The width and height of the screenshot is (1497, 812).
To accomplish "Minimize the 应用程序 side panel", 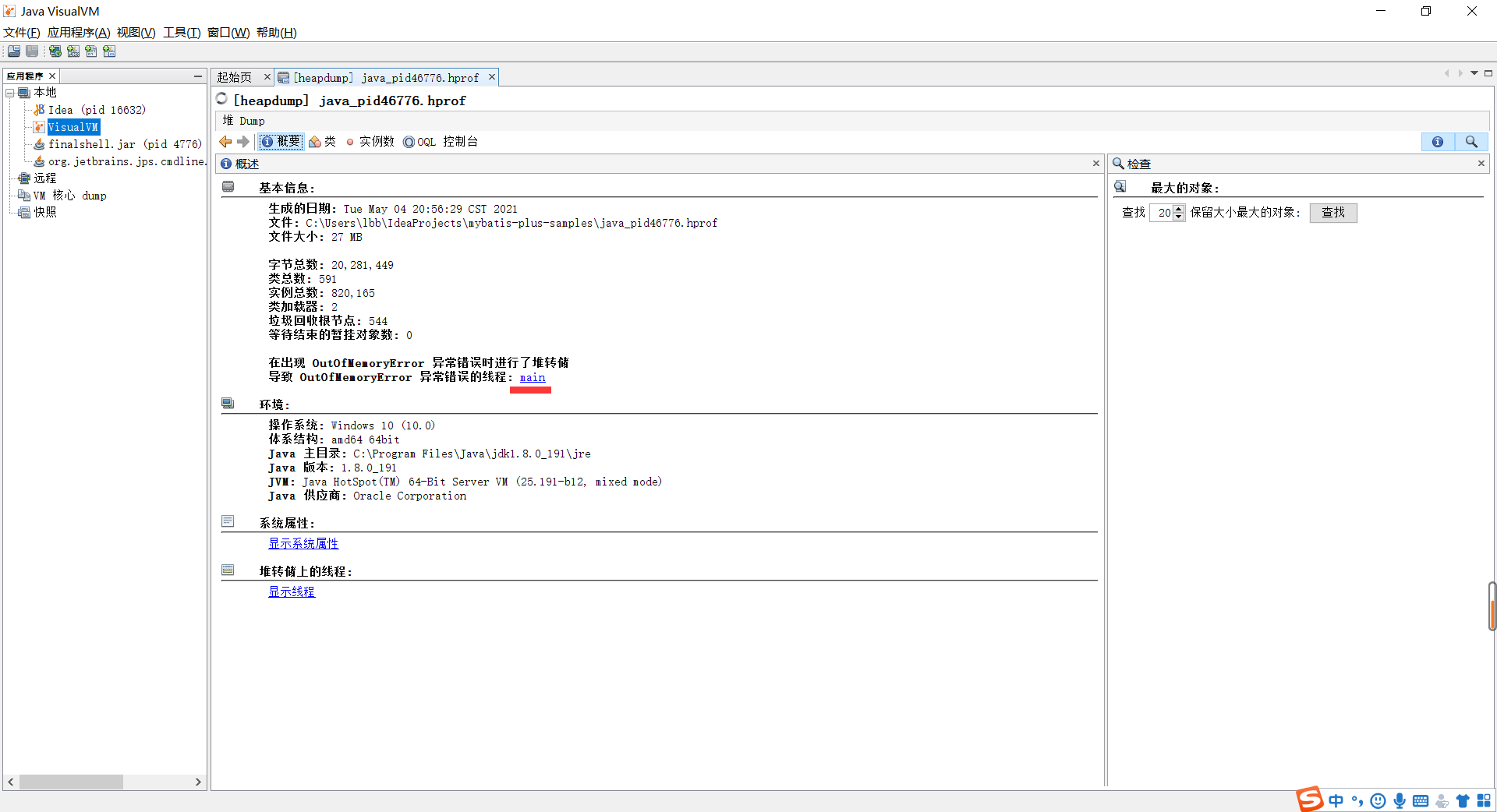I will [x=198, y=76].
